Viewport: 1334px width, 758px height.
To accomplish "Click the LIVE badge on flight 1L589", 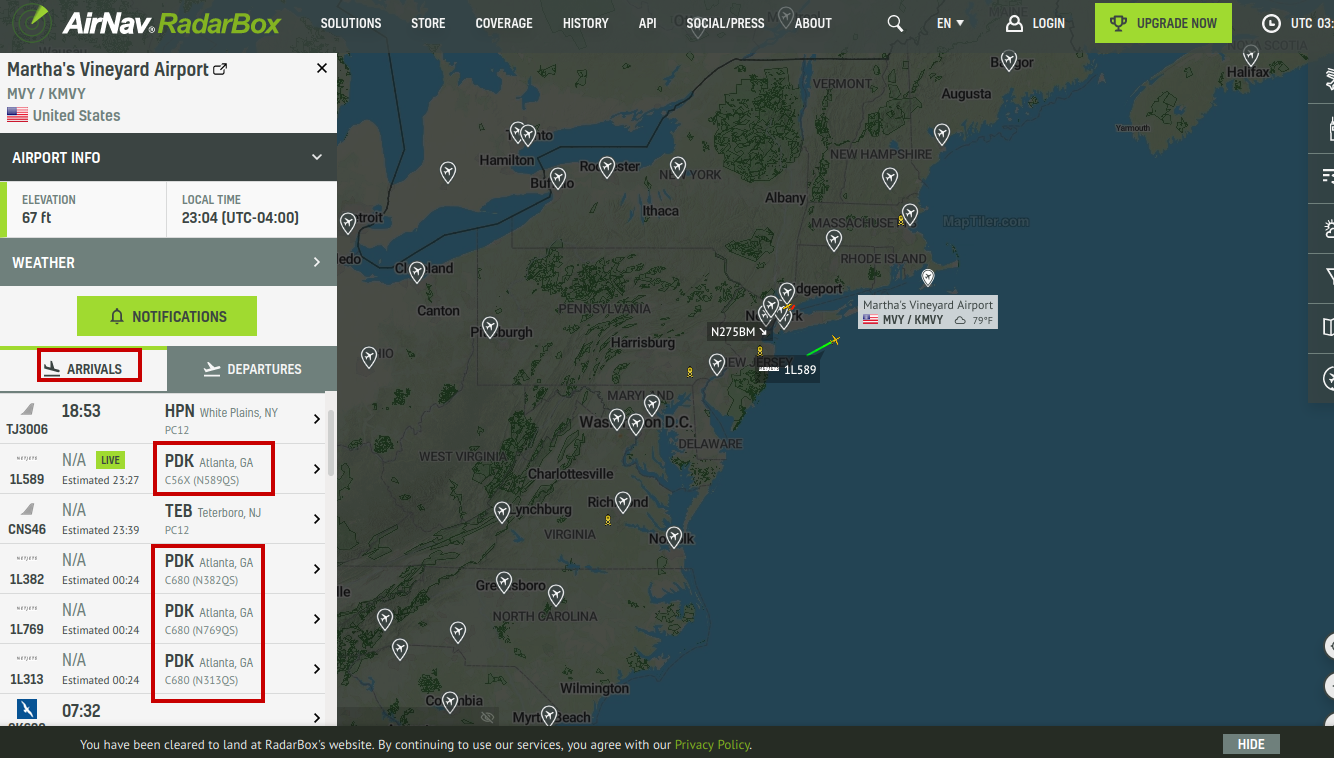I will click(x=110, y=460).
